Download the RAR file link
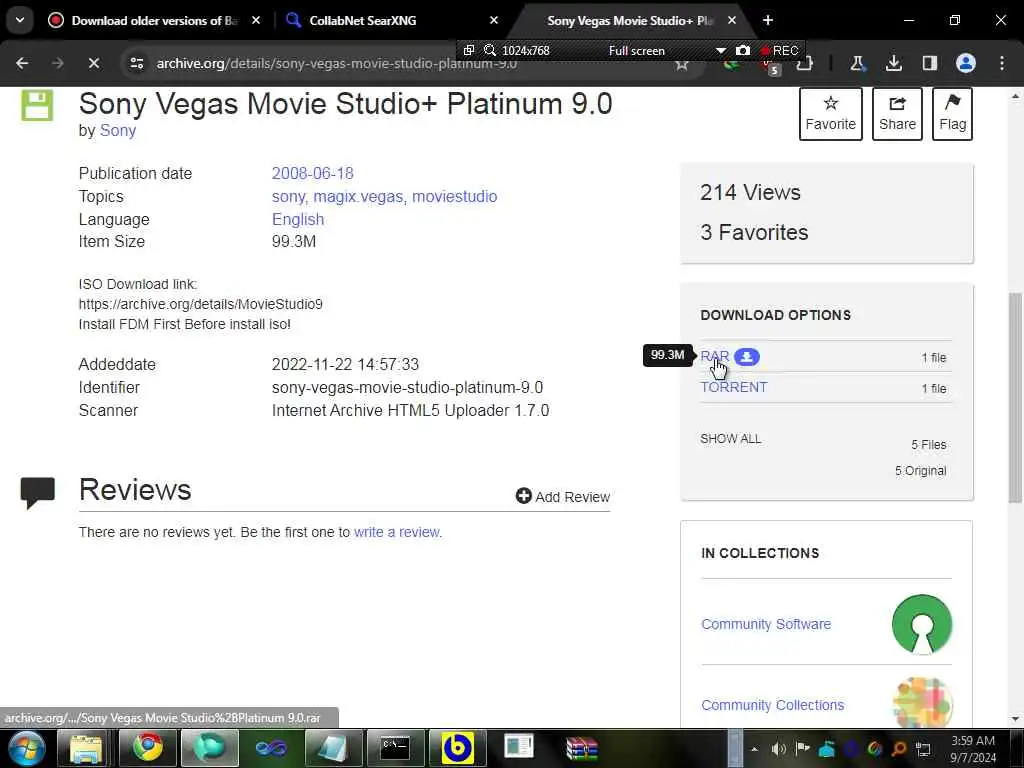This screenshot has height=768, width=1024. pyautogui.click(x=714, y=357)
